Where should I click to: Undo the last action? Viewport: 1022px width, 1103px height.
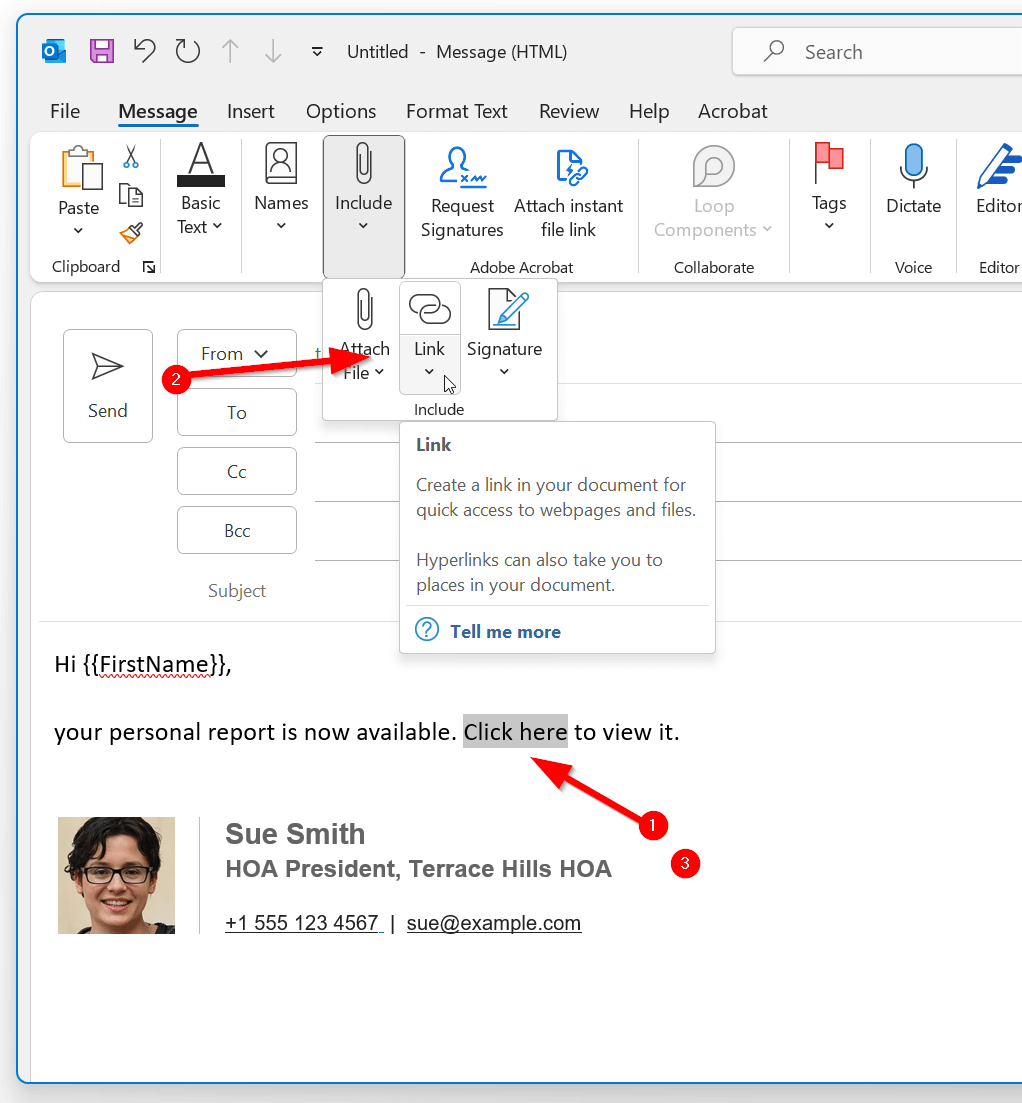click(x=144, y=51)
